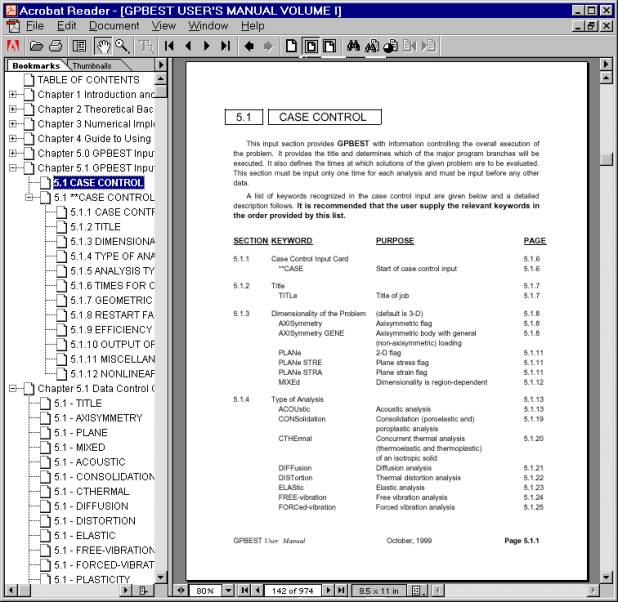Open 5.1 - DIFFUSION bookmark
The width and height of the screenshot is (618, 602).
91,506
